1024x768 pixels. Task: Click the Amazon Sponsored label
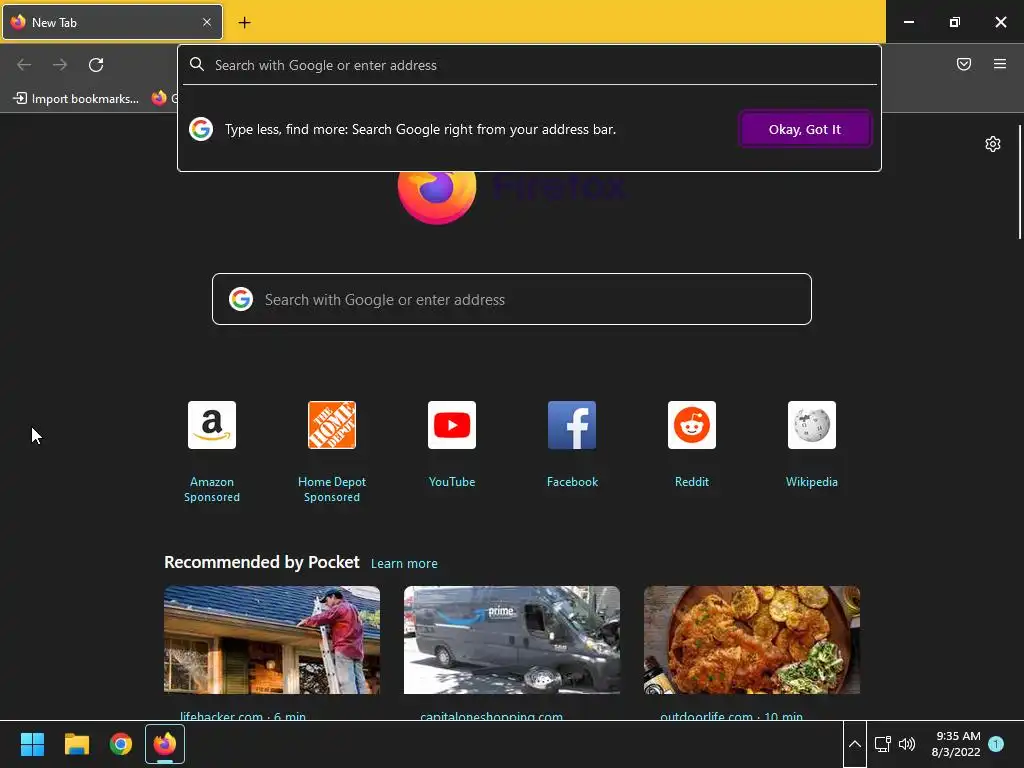coord(212,489)
